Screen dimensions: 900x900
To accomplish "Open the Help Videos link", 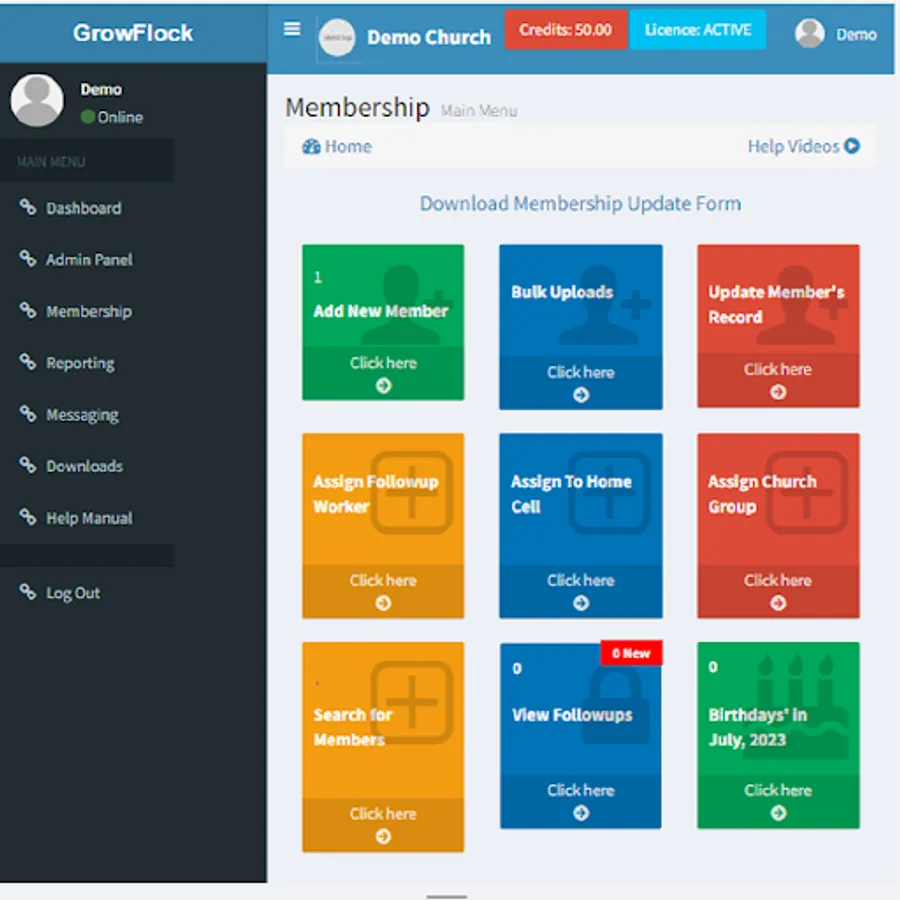I will click(x=804, y=146).
